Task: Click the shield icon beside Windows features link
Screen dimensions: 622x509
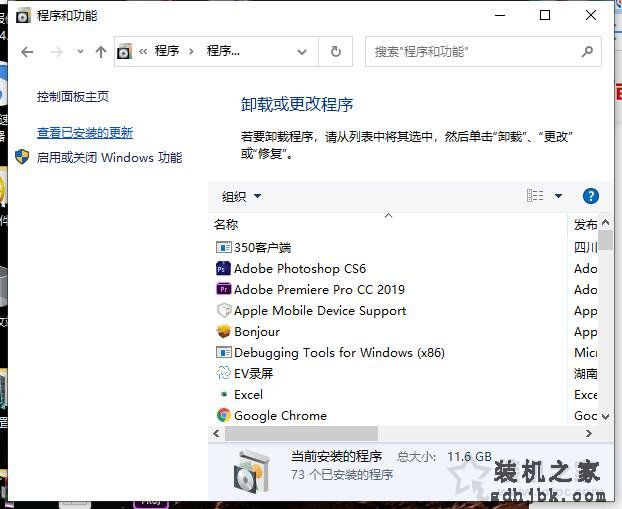Action: 22,157
